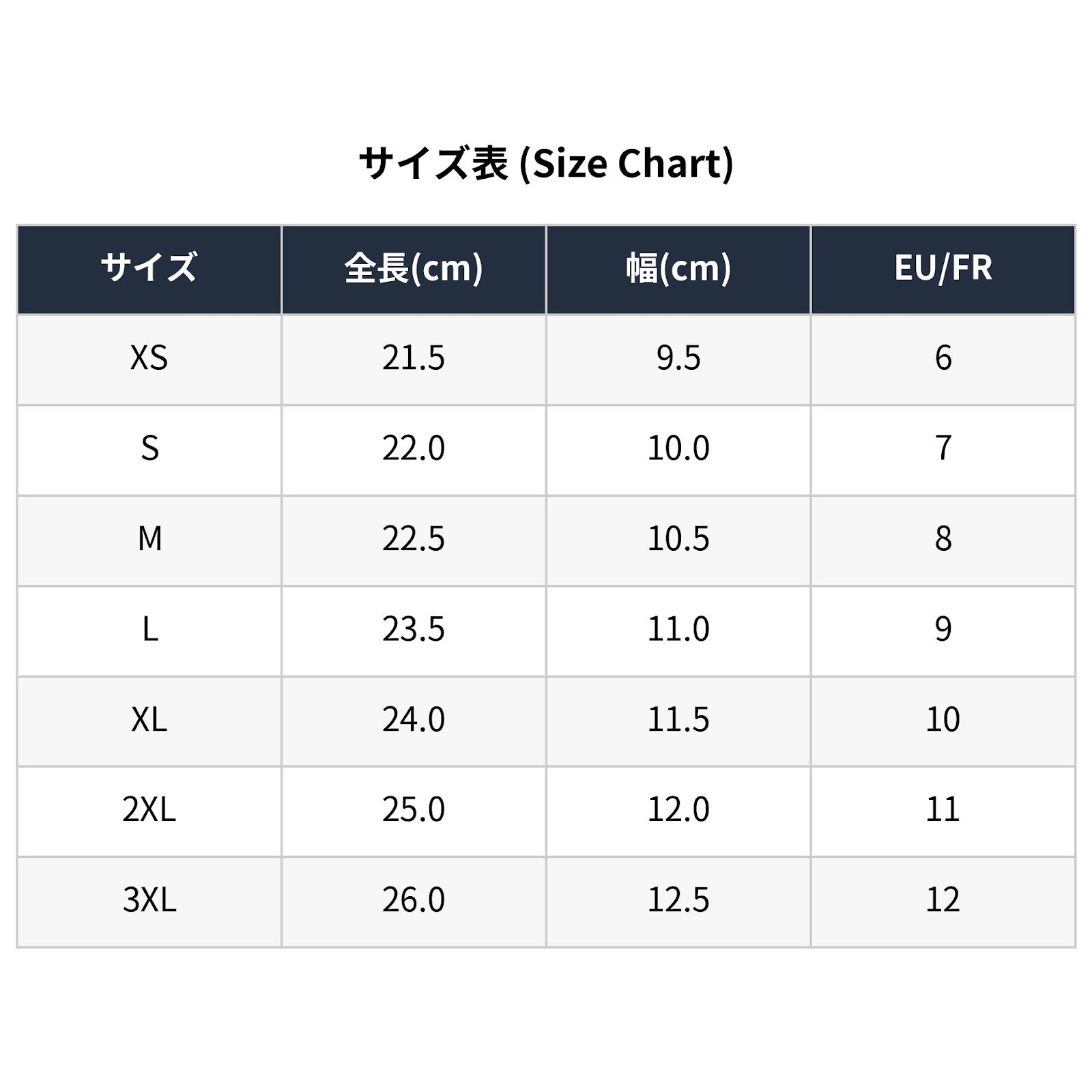The height and width of the screenshot is (1092, 1092).
Task: Select the S size row label
Action: 149,450
